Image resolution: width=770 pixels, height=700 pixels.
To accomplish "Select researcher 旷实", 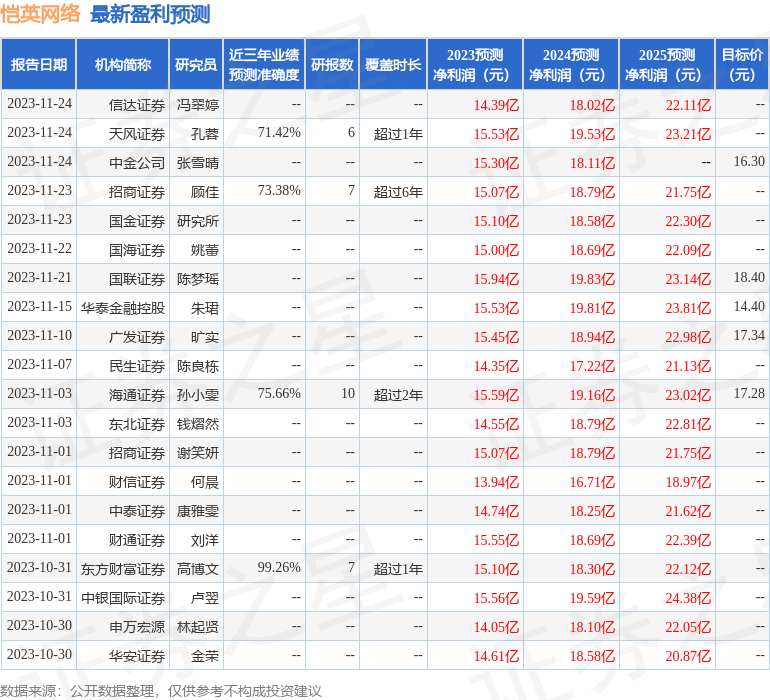I will (x=205, y=337).
